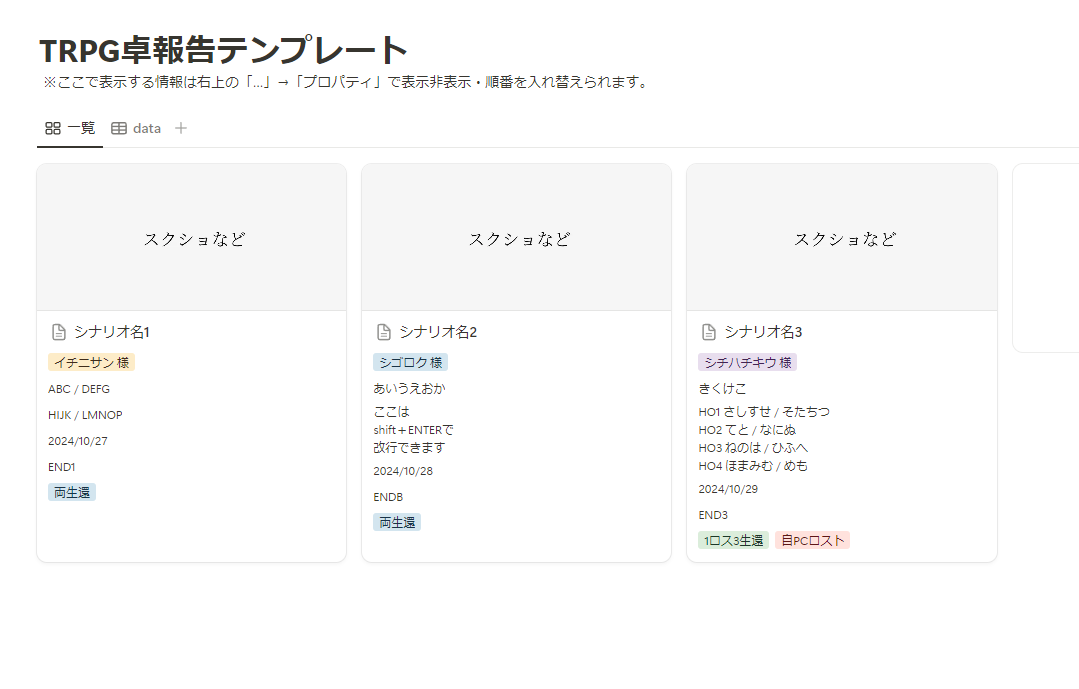Screen dimensions: 1079x689
Task: Click the date 2024/10/28
Action: click(403, 471)
